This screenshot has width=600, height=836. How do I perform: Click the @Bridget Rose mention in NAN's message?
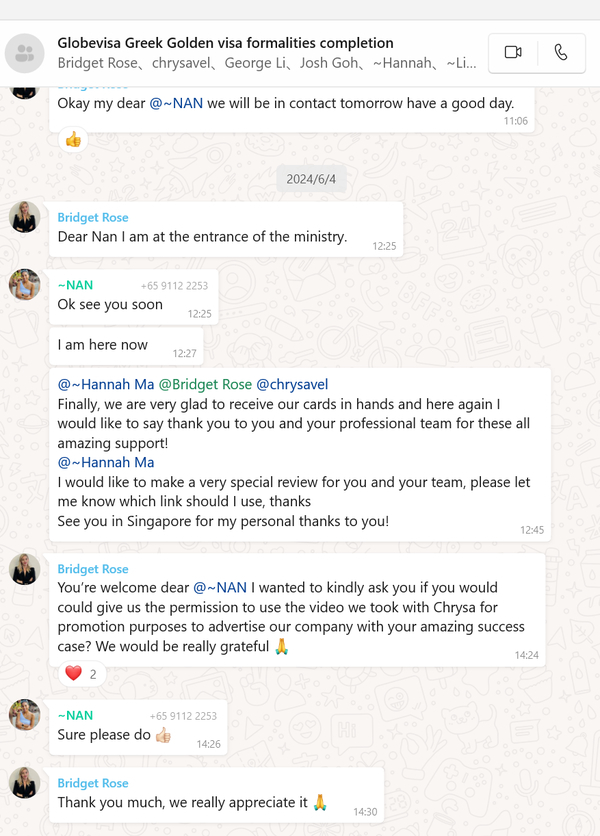click(x=205, y=384)
